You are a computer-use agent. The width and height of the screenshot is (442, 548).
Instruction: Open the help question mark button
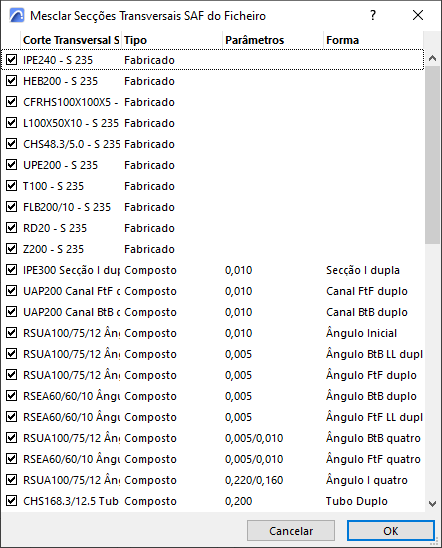[373, 15]
